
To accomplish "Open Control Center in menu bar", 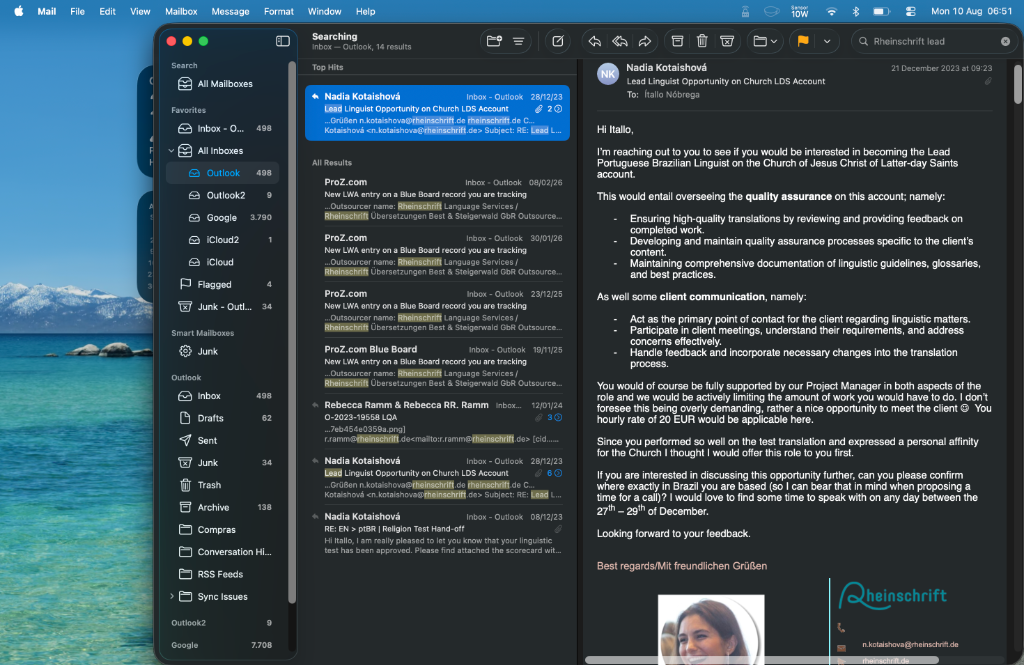I will pos(910,11).
